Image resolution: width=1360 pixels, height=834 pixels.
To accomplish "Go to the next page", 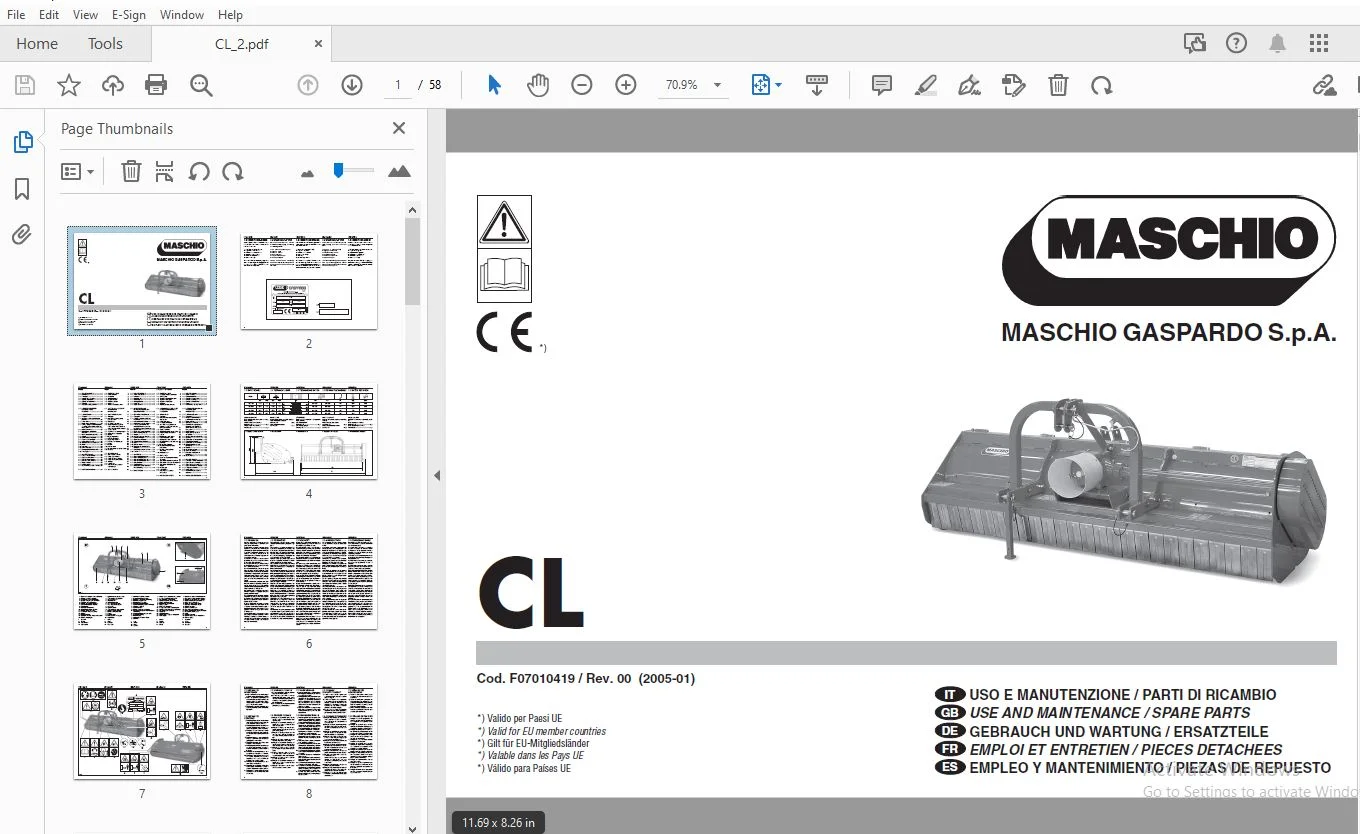I will click(352, 86).
